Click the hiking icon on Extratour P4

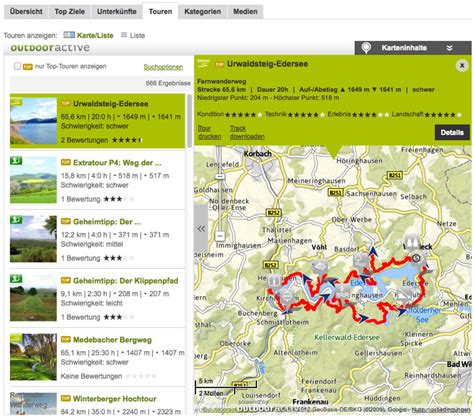tap(16, 161)
